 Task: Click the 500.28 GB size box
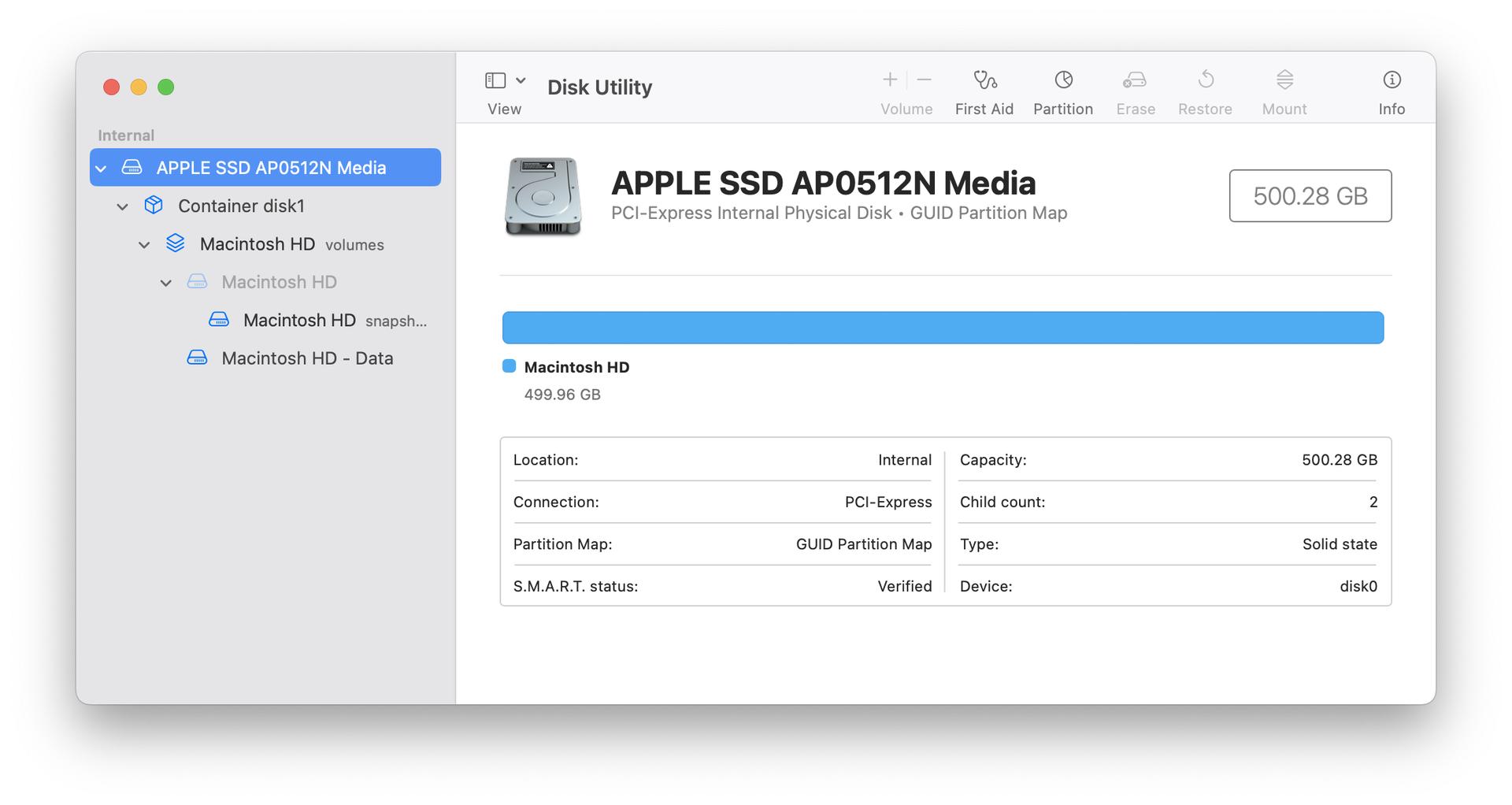1310,195
